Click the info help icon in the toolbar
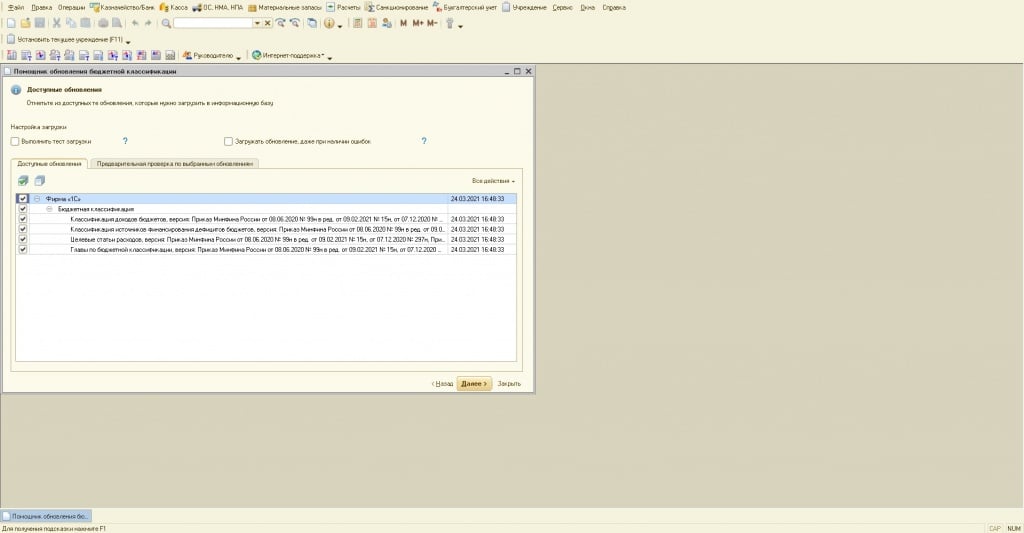 click(329, 23)
